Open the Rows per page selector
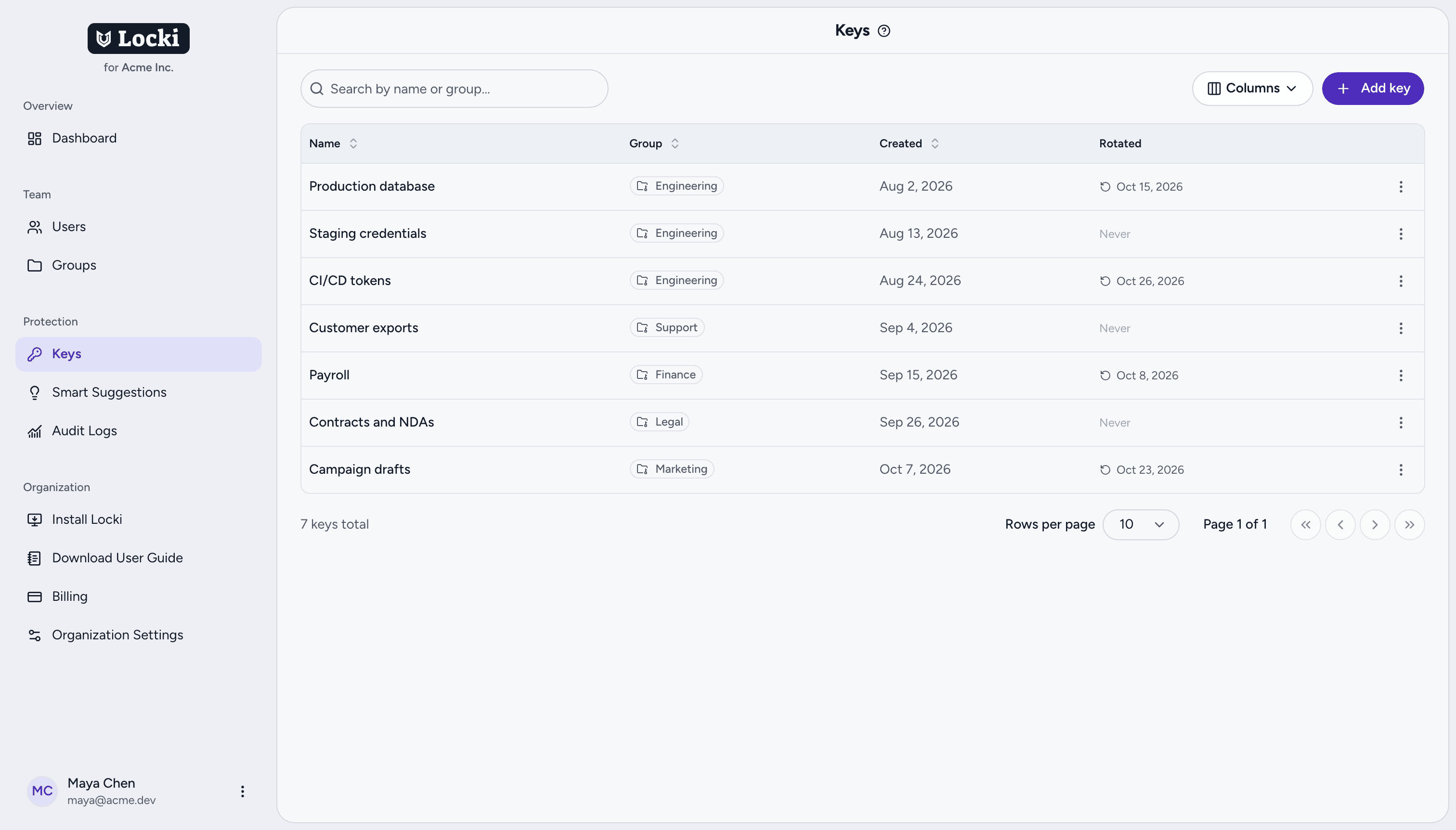This screenshot has height=830, width=1456. pyautogui.click(x=1141, y=524)
